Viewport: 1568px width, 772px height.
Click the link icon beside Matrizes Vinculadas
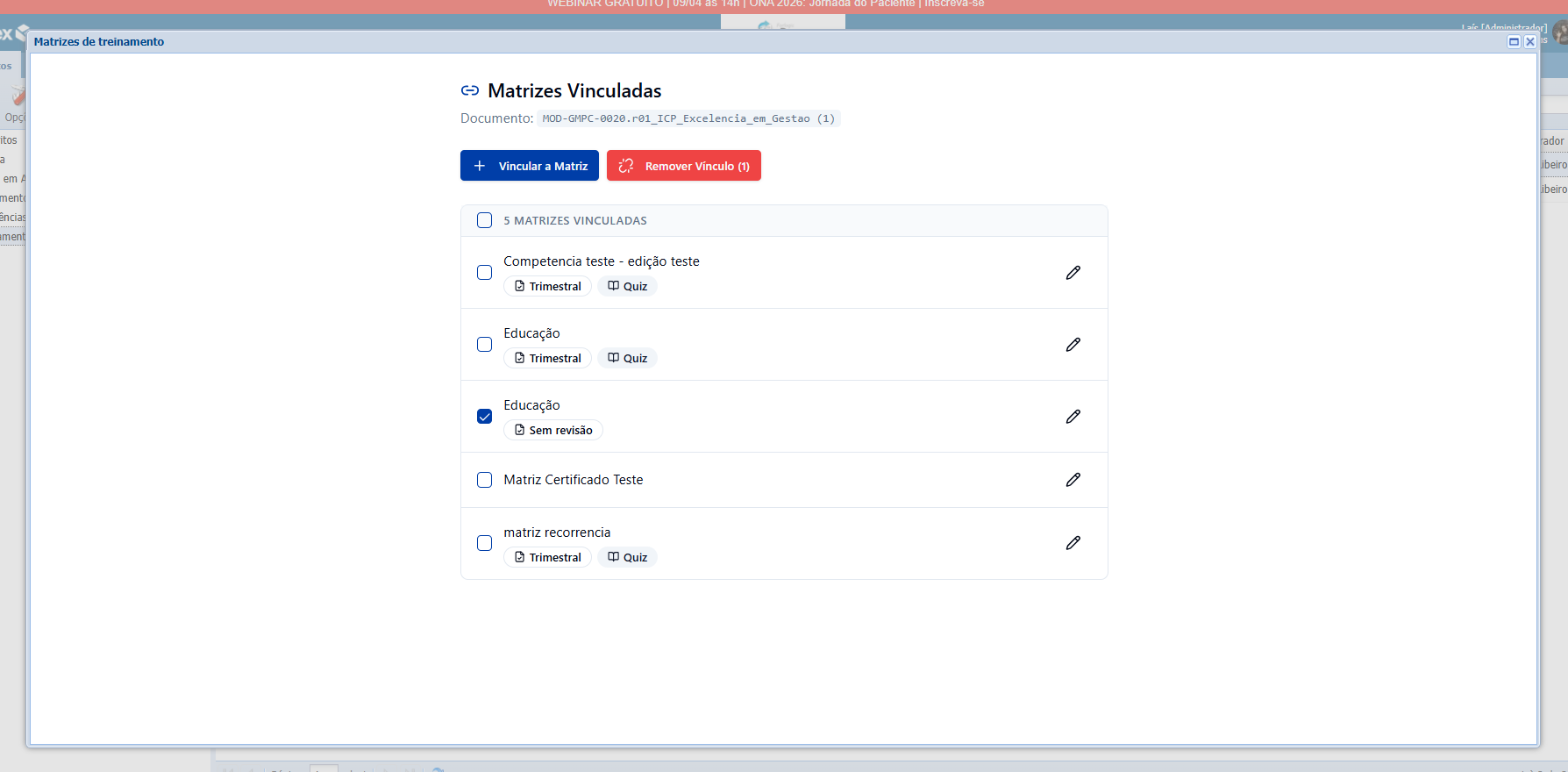point(470,90)
